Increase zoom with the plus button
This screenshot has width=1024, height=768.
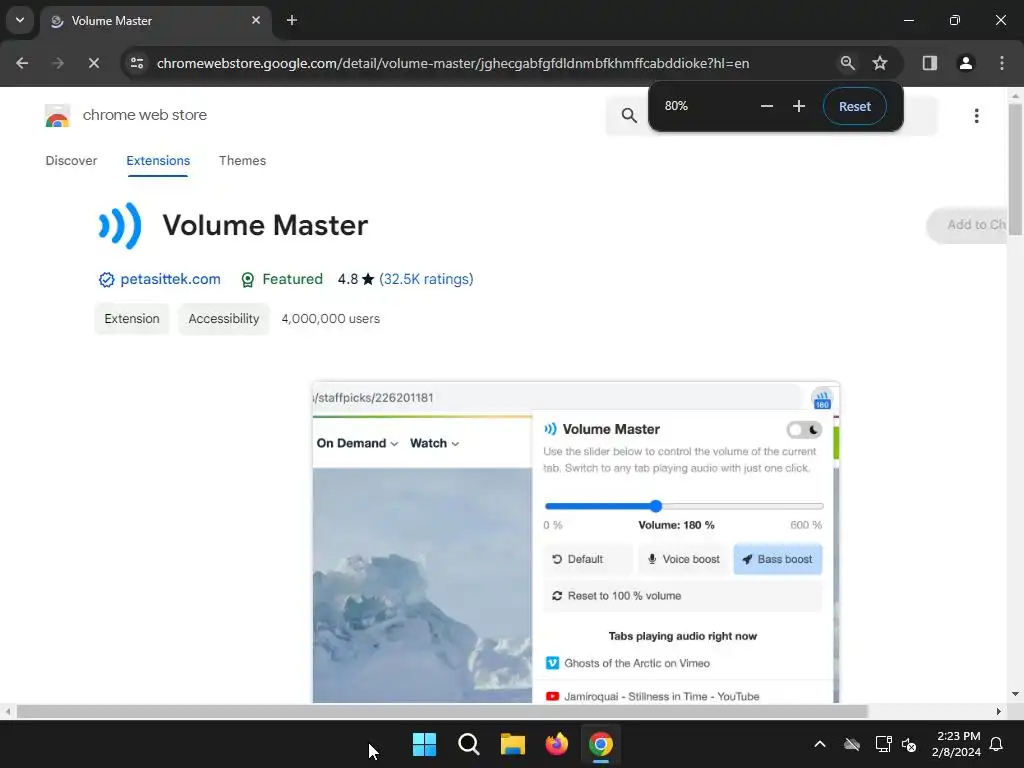tap(799, 106)
